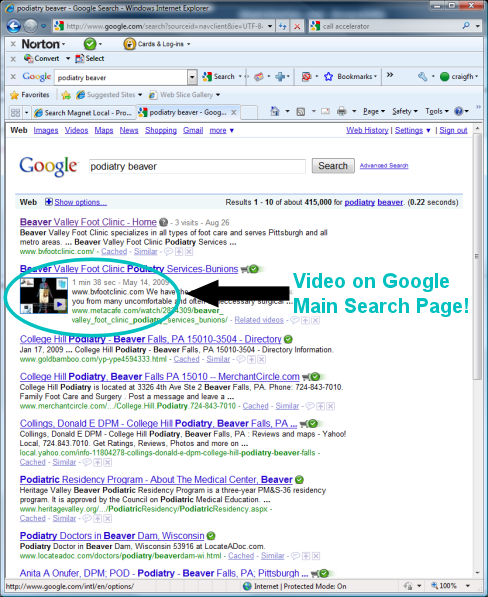Click the Refresh page icon

(282, 26)
